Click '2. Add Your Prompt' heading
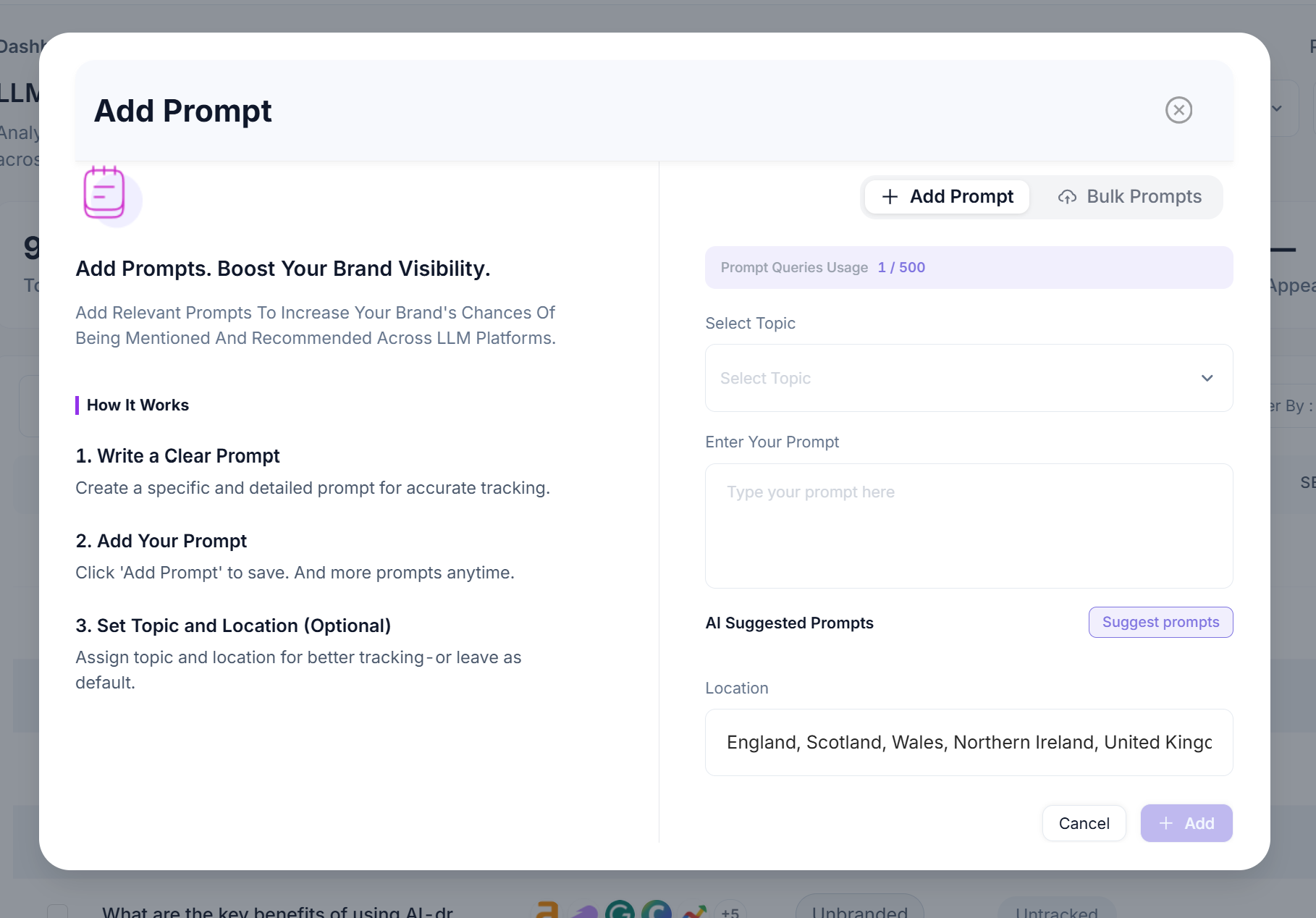This screenshot has height=918, width=1316. point(161,541)
